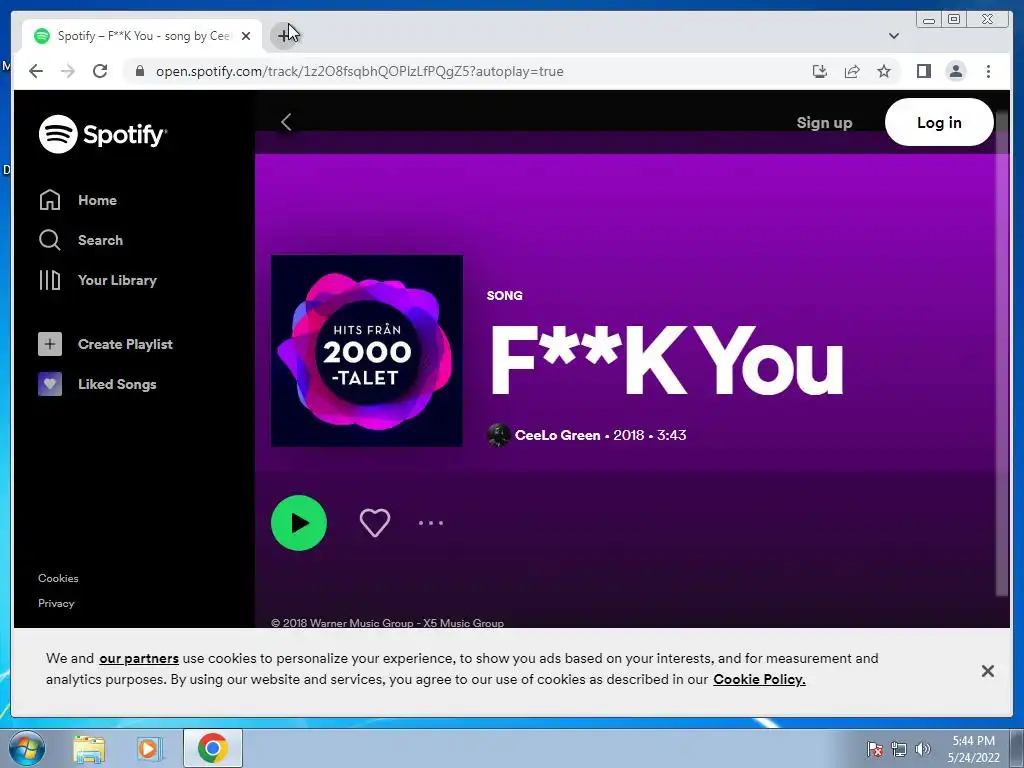The height and width of the screenshot is (768, 1024).
Task: Click the Liked Songs heart icon
Action: point(50,384)
